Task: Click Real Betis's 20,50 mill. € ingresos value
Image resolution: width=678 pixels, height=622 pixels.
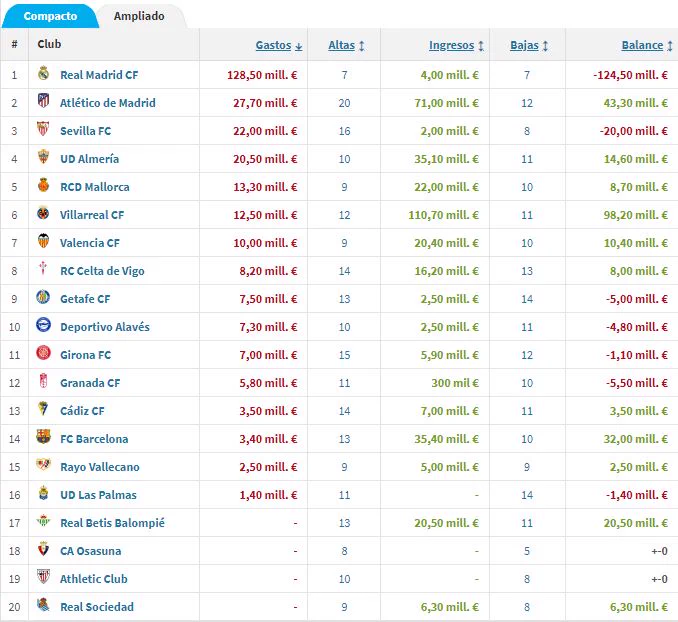Action: (447, 523)
